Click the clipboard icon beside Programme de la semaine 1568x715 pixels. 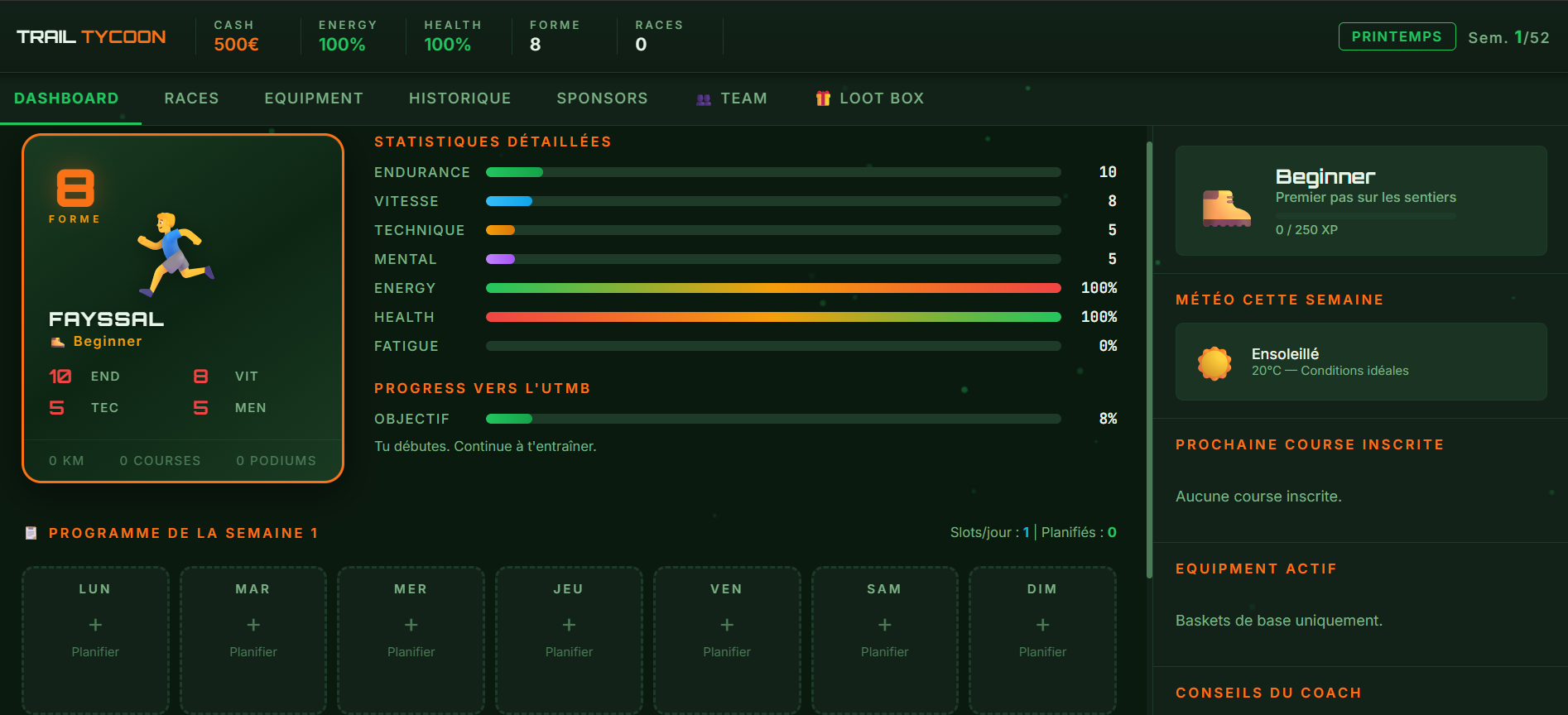pos(31,533)
